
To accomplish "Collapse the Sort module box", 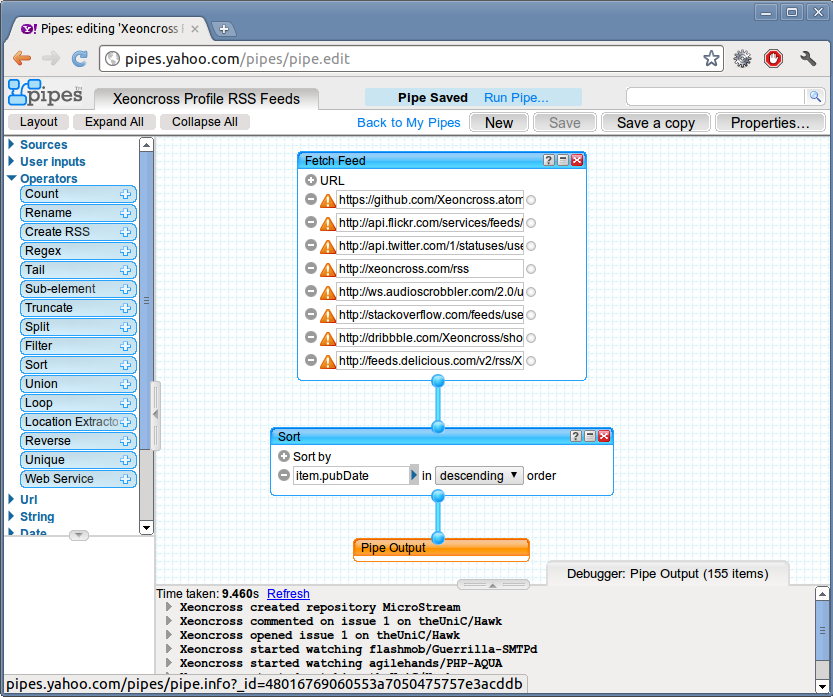I will (590, 436).
